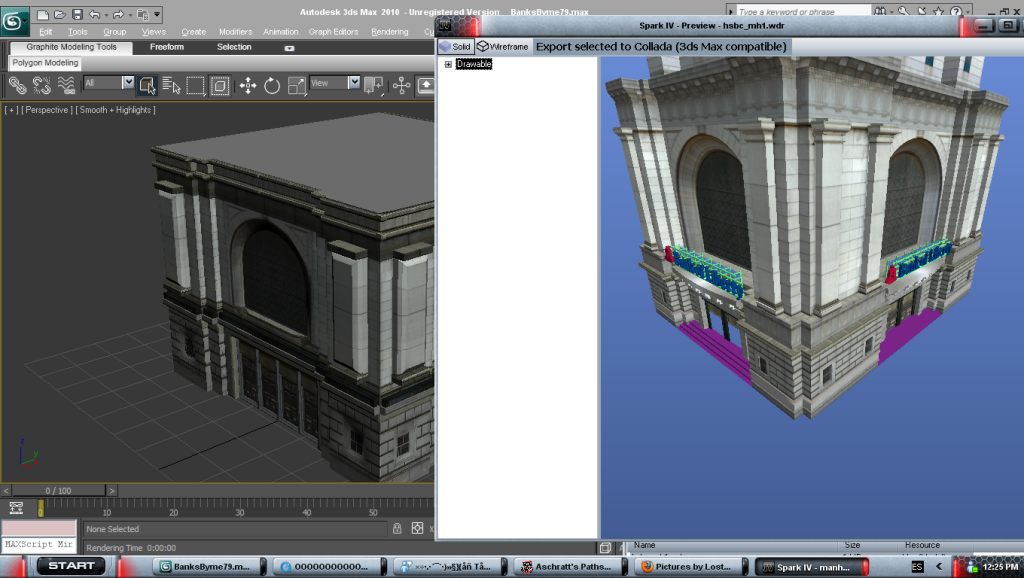Click Export selected to Collada button
Image resolution: width=1024 pixels, height=578 pixels.
point(661,46)
